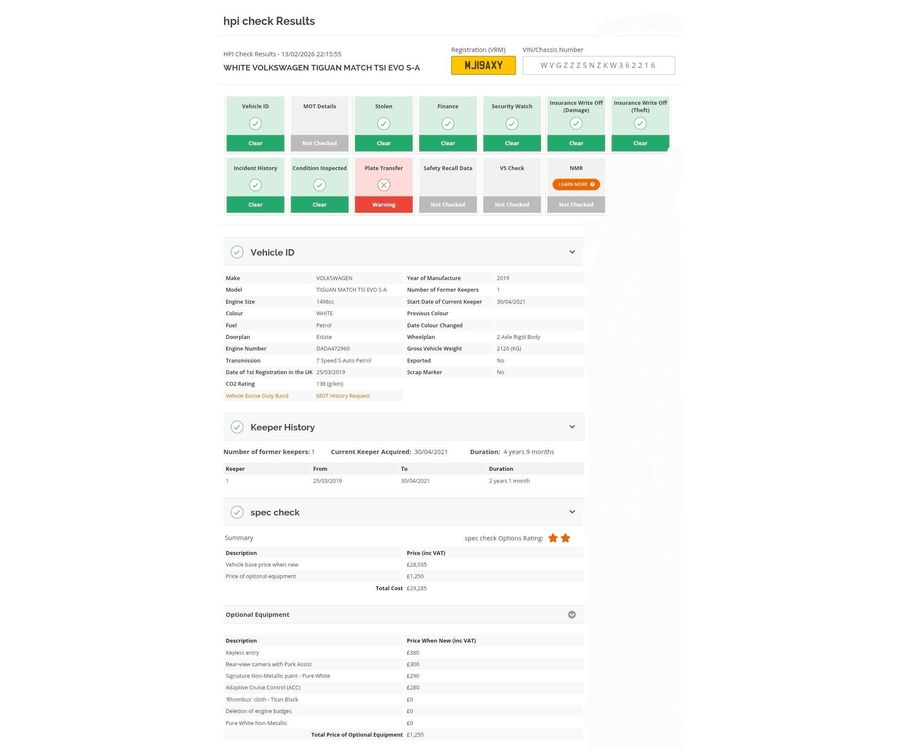Click the Security Watch check icon
This screenshot has height=750, width=900.
tap(512, 123)
